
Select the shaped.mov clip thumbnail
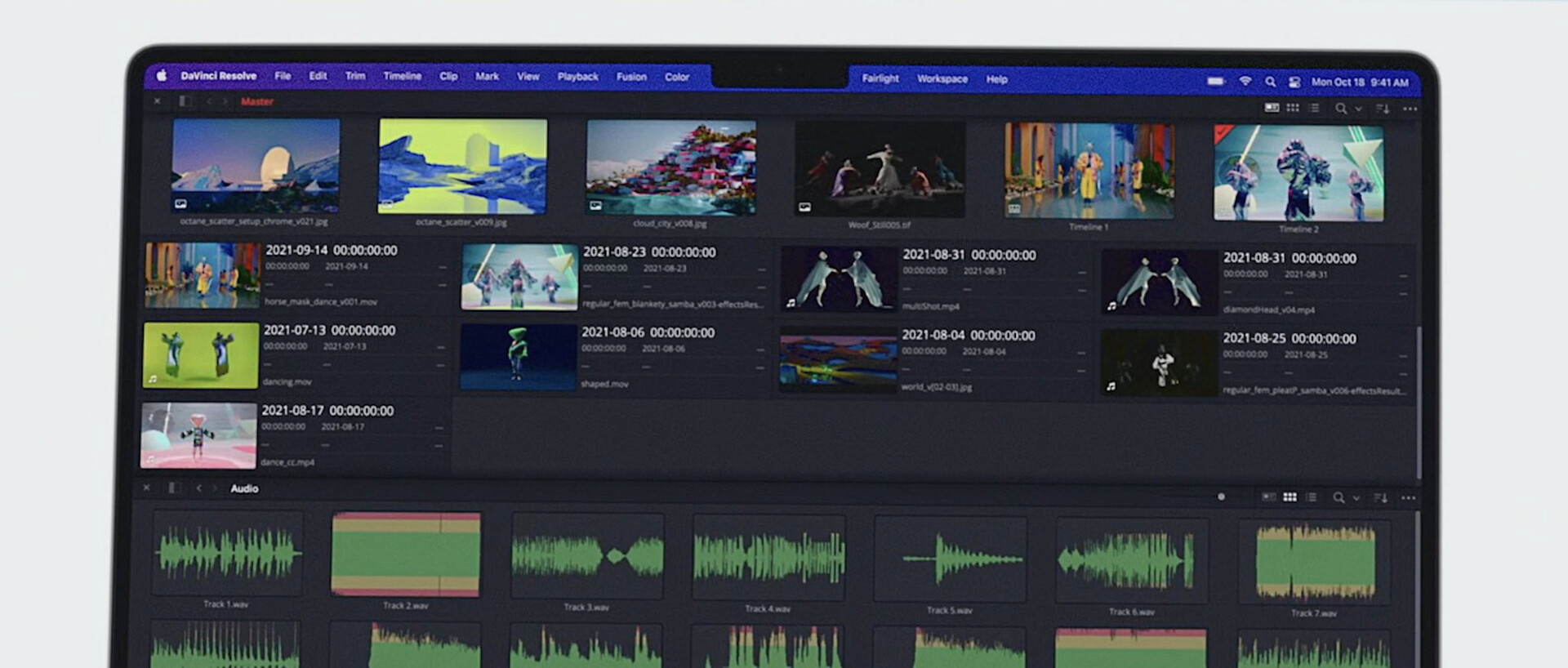(518, 357)
